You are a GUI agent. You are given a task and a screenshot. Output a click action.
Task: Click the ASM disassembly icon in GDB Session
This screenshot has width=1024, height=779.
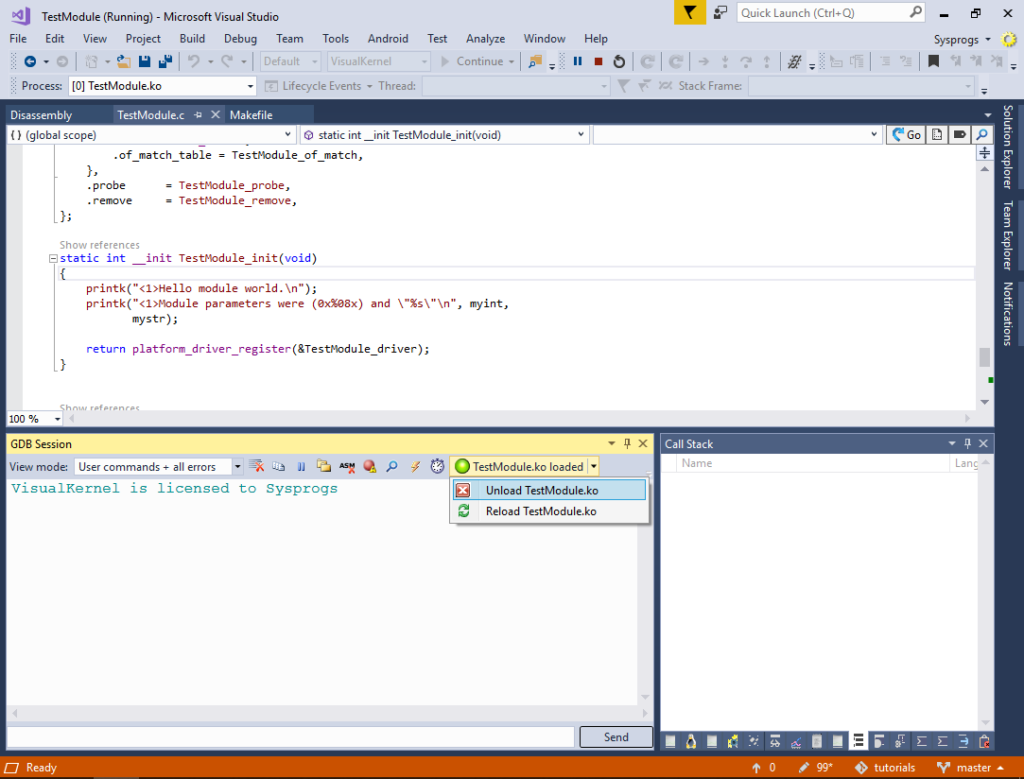click(347, 466)
